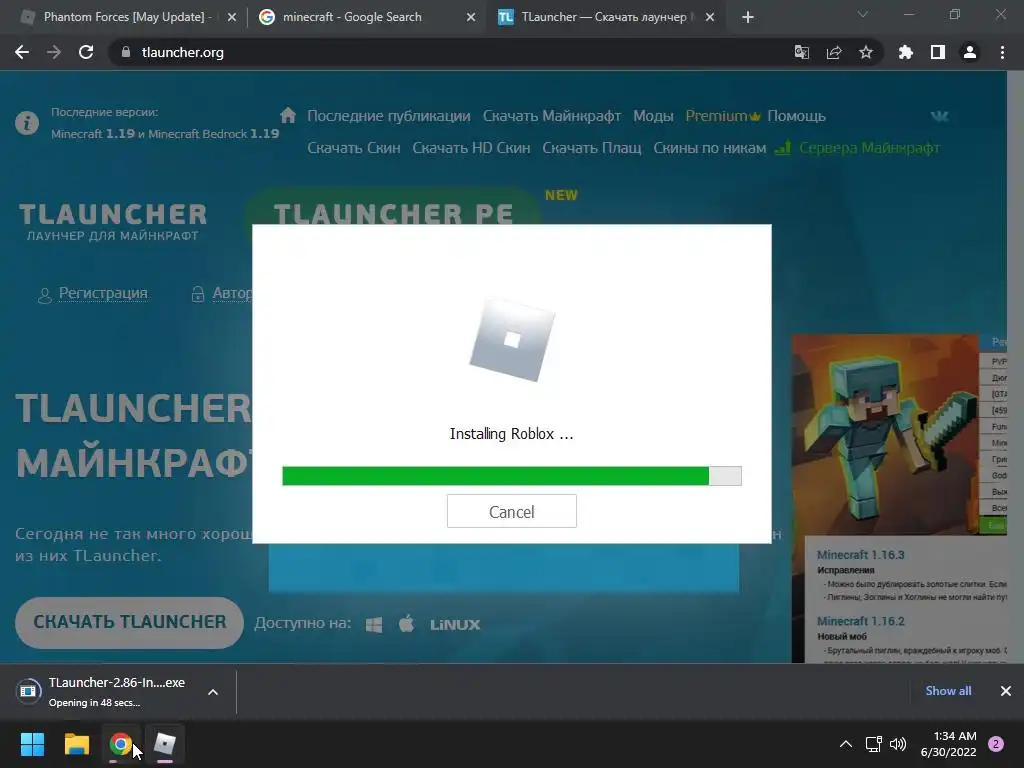Click the Minecraft Steve character image
1024x768 pixels.
(885, 434)
